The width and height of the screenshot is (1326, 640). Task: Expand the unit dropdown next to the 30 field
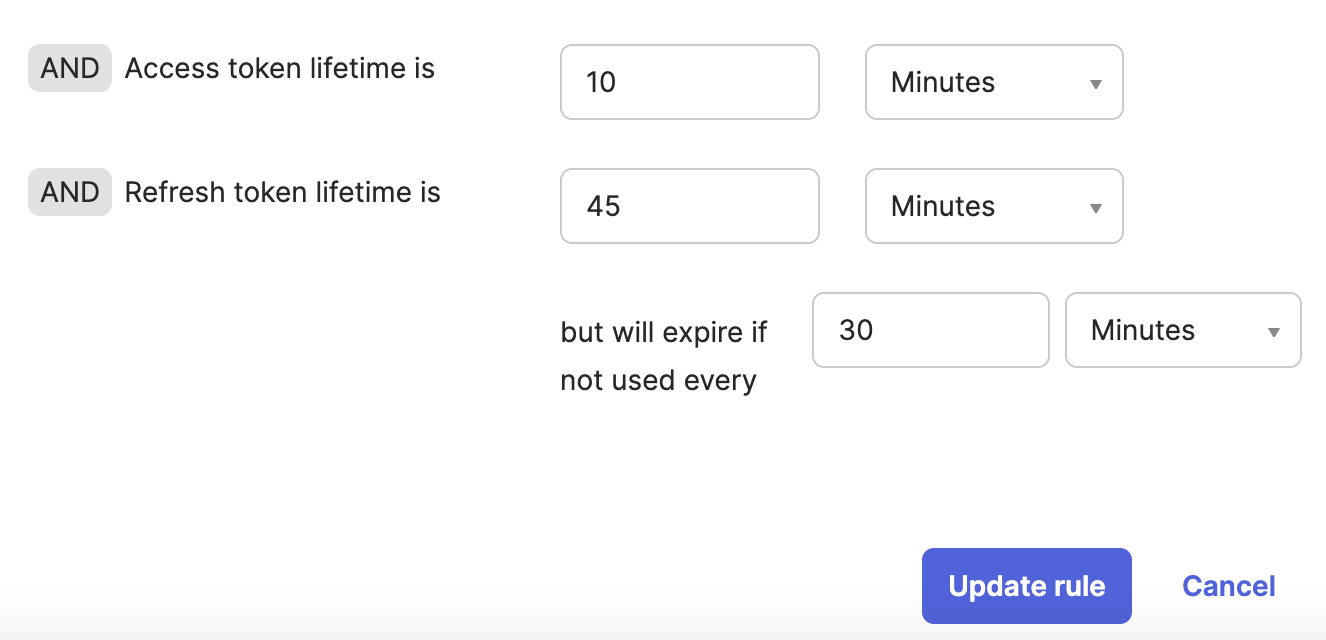tap(1183, 330)
